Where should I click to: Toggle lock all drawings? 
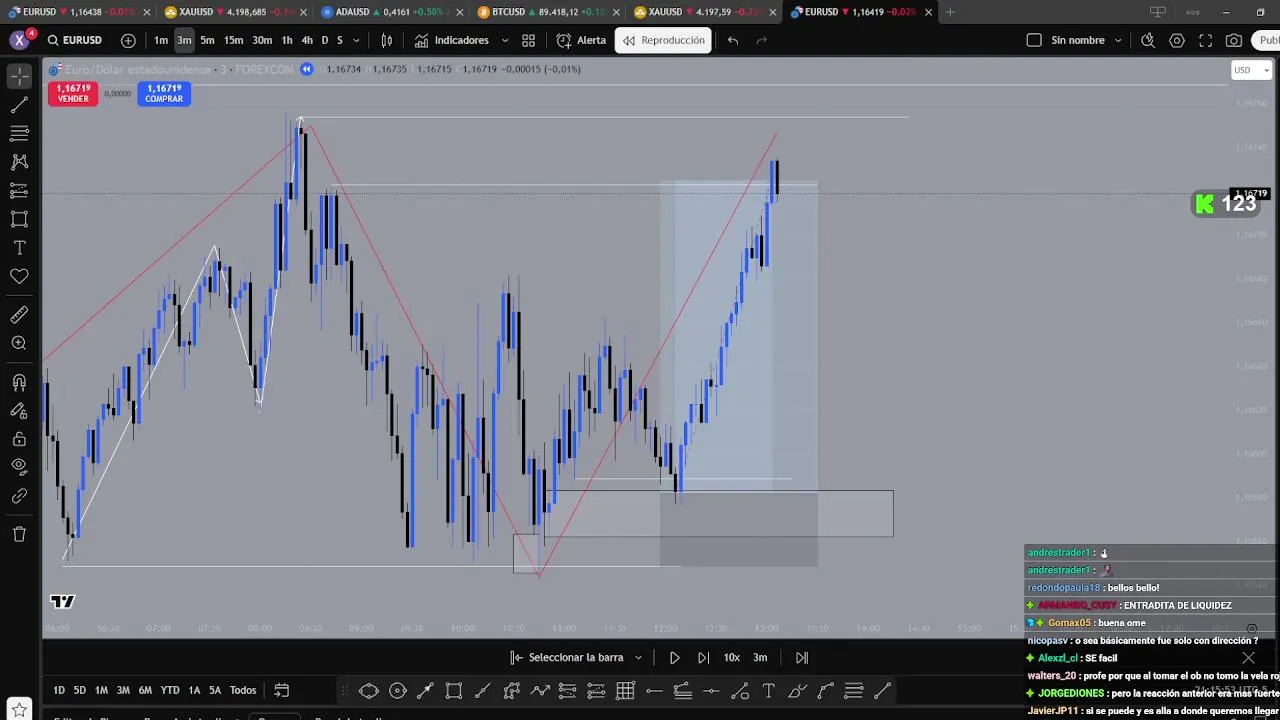click(x=19, y=439)
